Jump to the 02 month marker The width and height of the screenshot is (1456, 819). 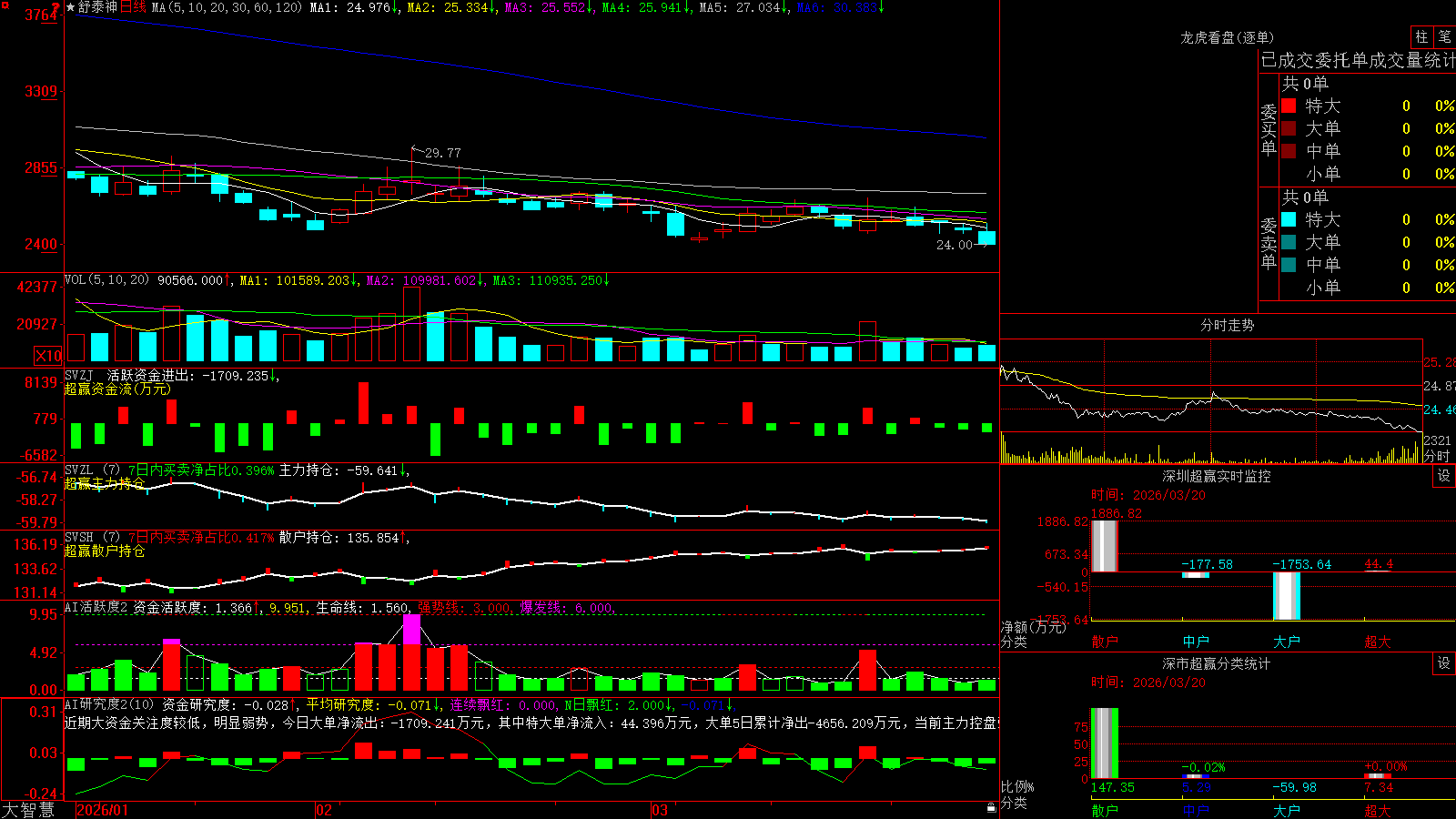(324, 810)
